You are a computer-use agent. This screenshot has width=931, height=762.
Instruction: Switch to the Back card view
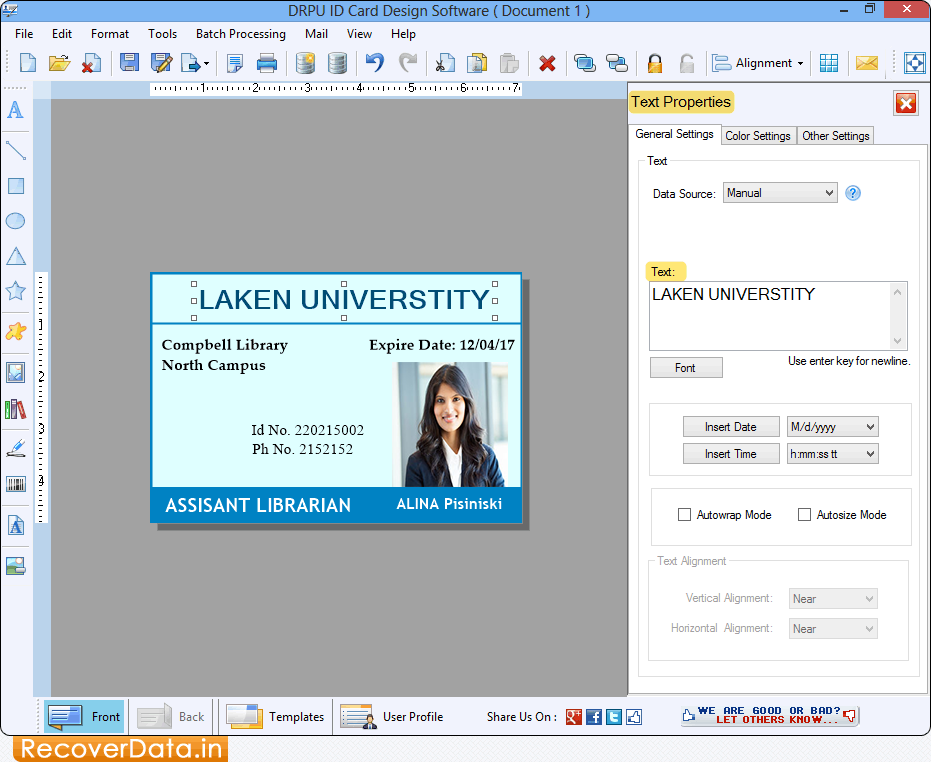pyautogui.click(x=170, y=716)
